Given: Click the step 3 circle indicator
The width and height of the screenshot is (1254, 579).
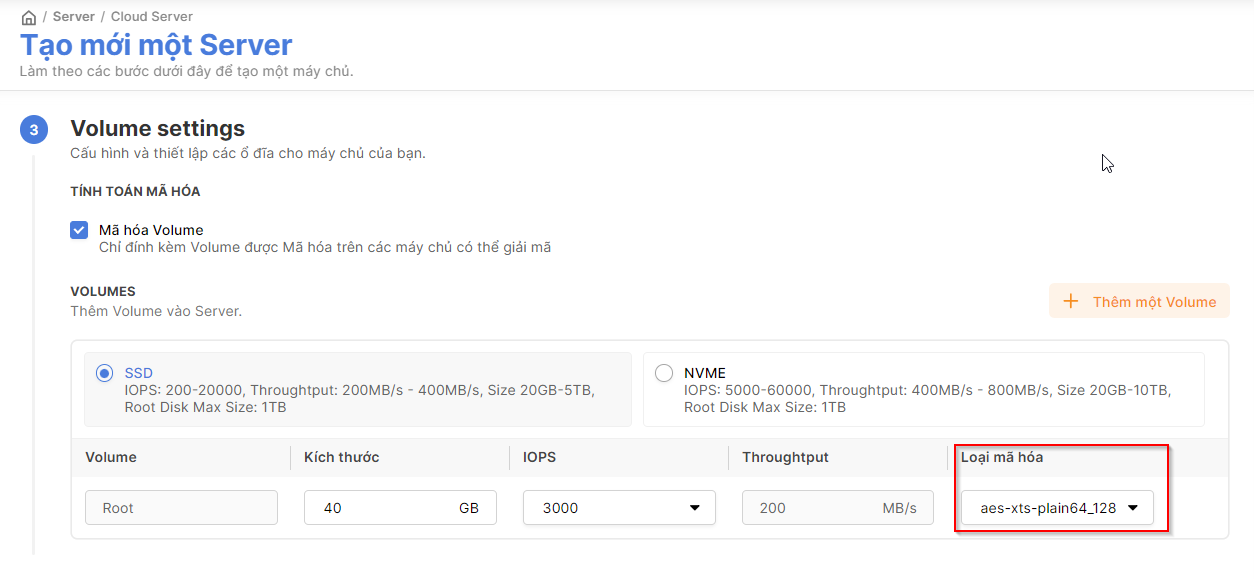Looking at the screenshot, I should tap(33, 130).
